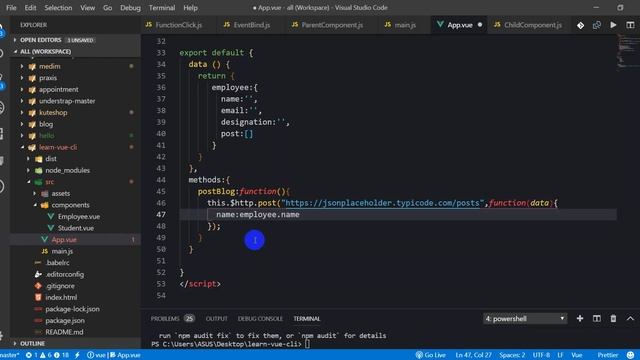640x360 pixels.
Task: Open package-lock.json in the explorer
Action: point(72,309)
